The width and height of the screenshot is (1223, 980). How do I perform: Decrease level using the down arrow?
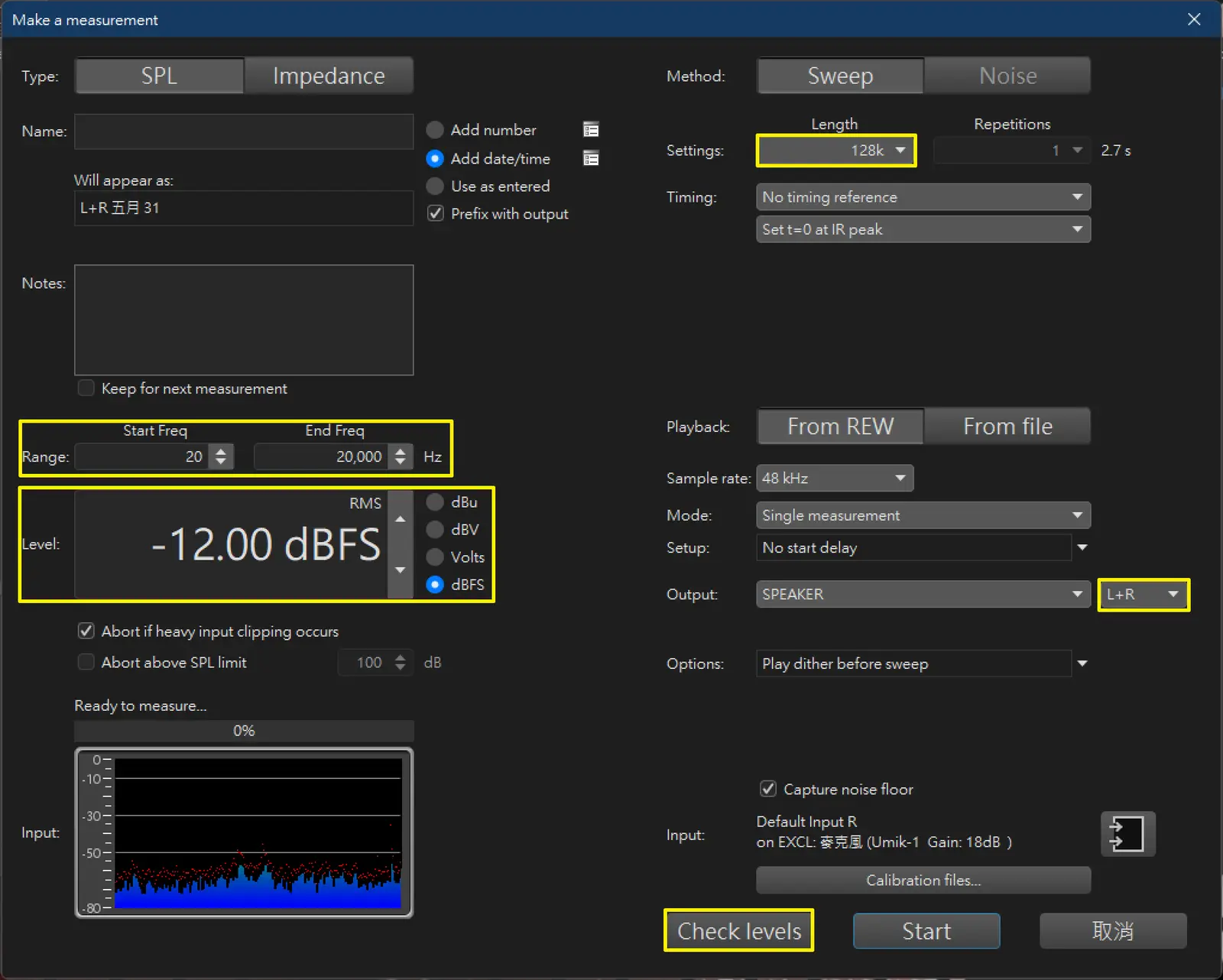(x=400, y=570)
